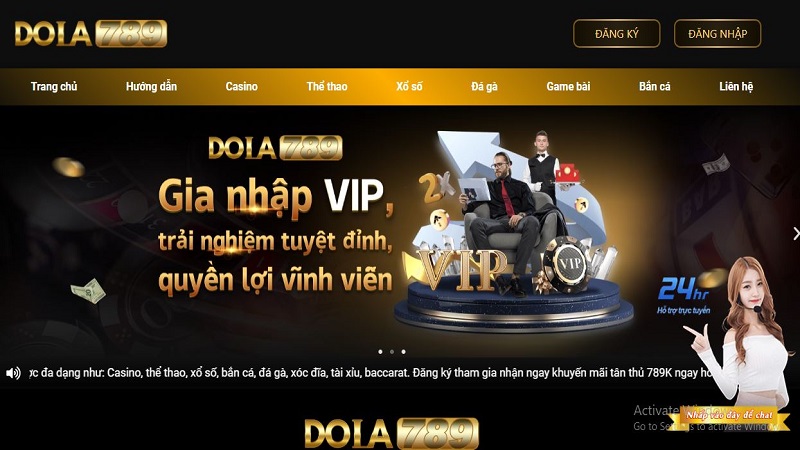Open the Thể thao menu item

(327, 86)
